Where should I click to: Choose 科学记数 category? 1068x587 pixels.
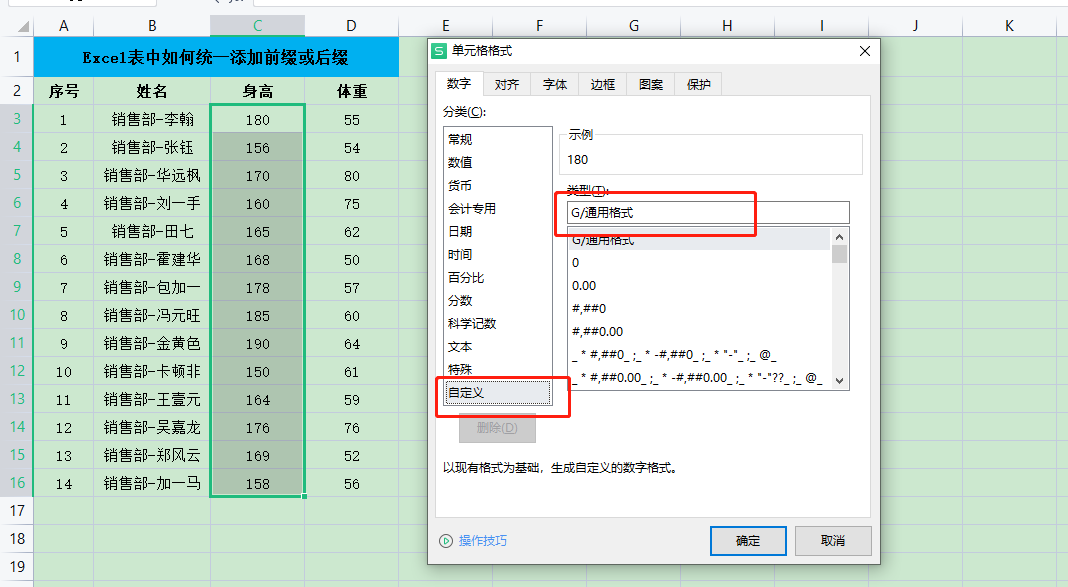click(497, 323)
